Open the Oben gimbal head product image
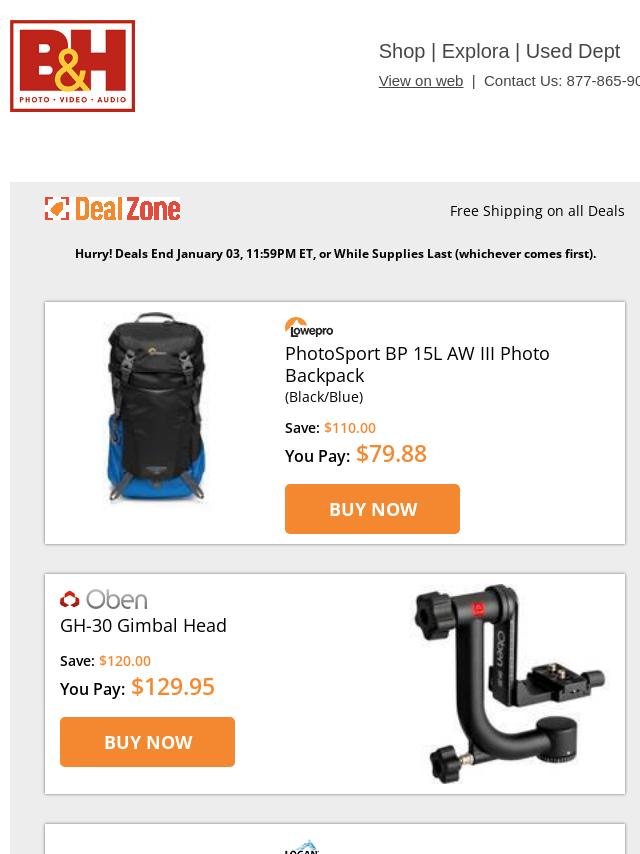The height and width of the screenshot is (854, 640). tap(509, 684)
